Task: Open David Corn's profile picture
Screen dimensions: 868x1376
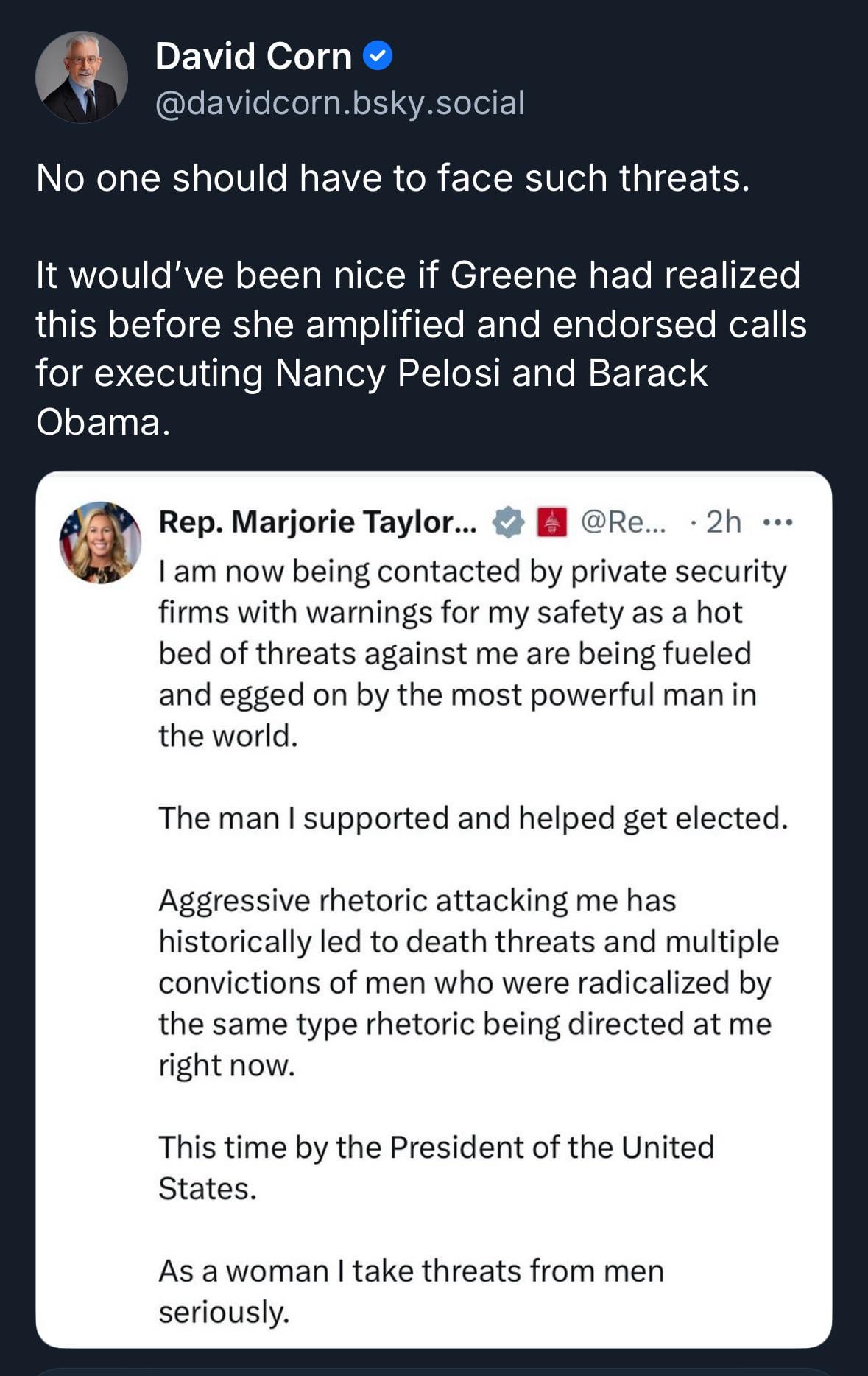Action: 82,77
